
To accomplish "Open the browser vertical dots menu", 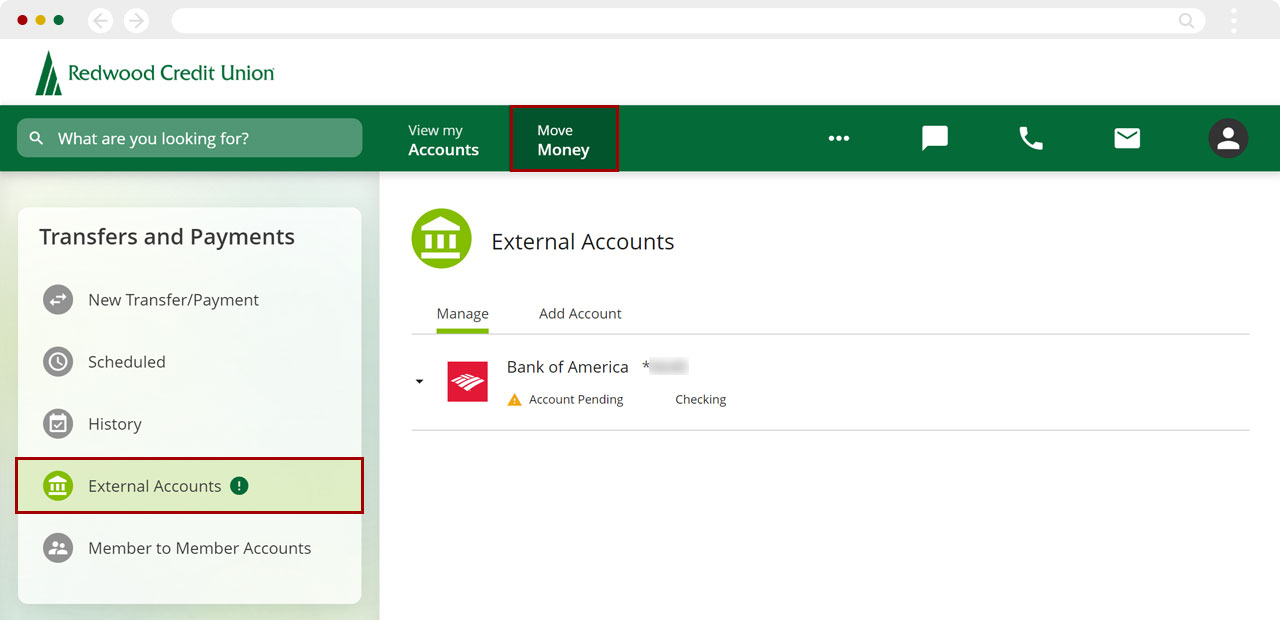I will tap(1234, 20).
